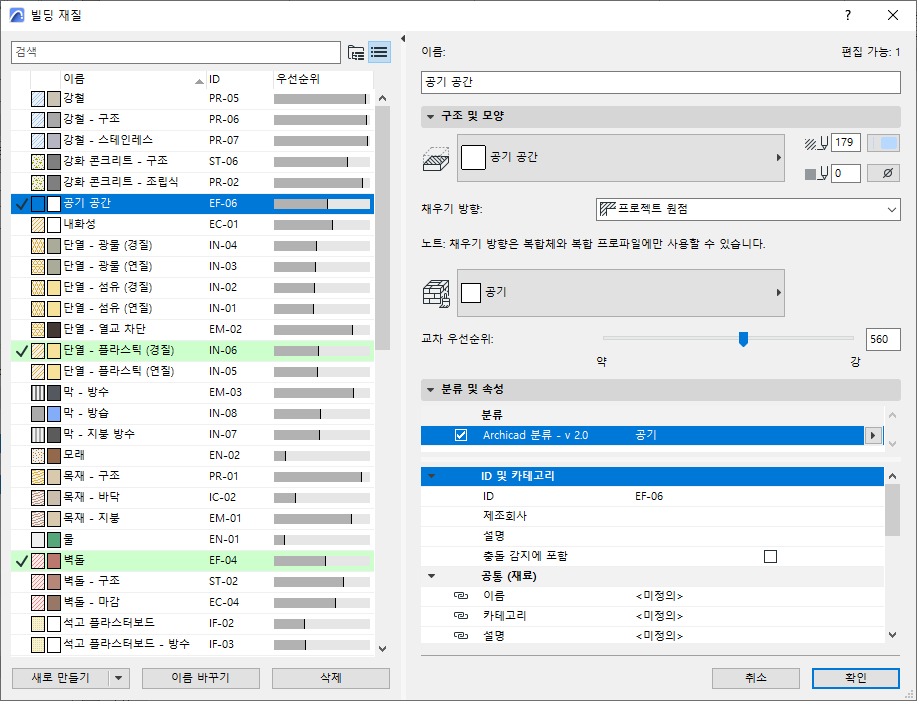
Task: Collapse the 공통 (재료) group
Action: (x=432, y=576)
